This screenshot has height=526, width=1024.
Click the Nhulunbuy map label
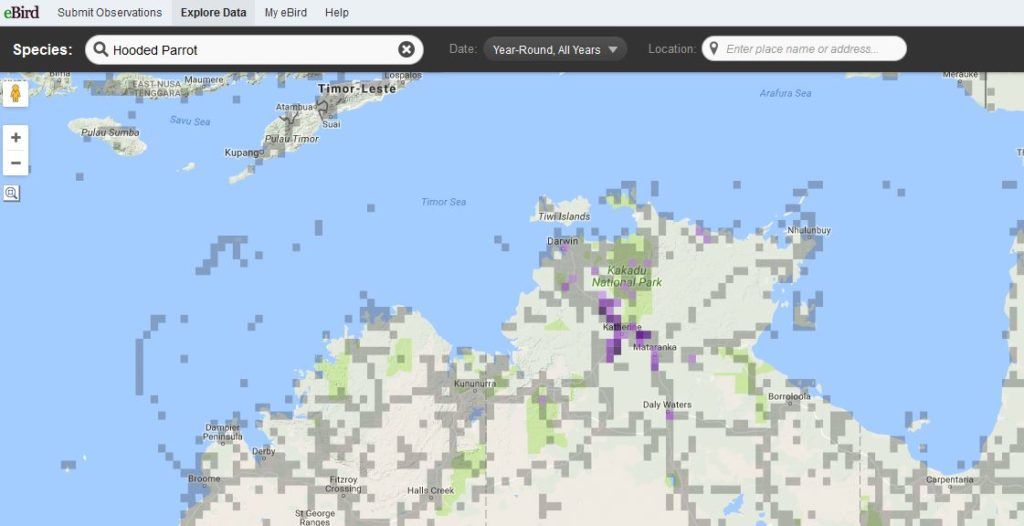(809, 231)
